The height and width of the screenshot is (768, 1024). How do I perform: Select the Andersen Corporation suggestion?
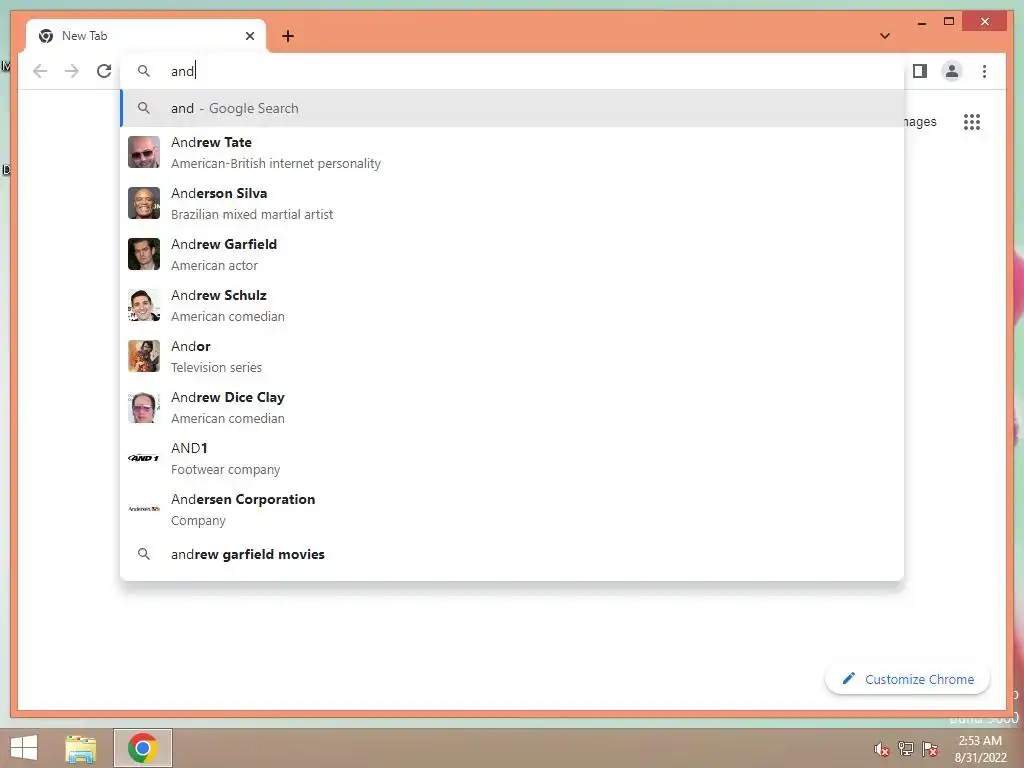point(513,509)
